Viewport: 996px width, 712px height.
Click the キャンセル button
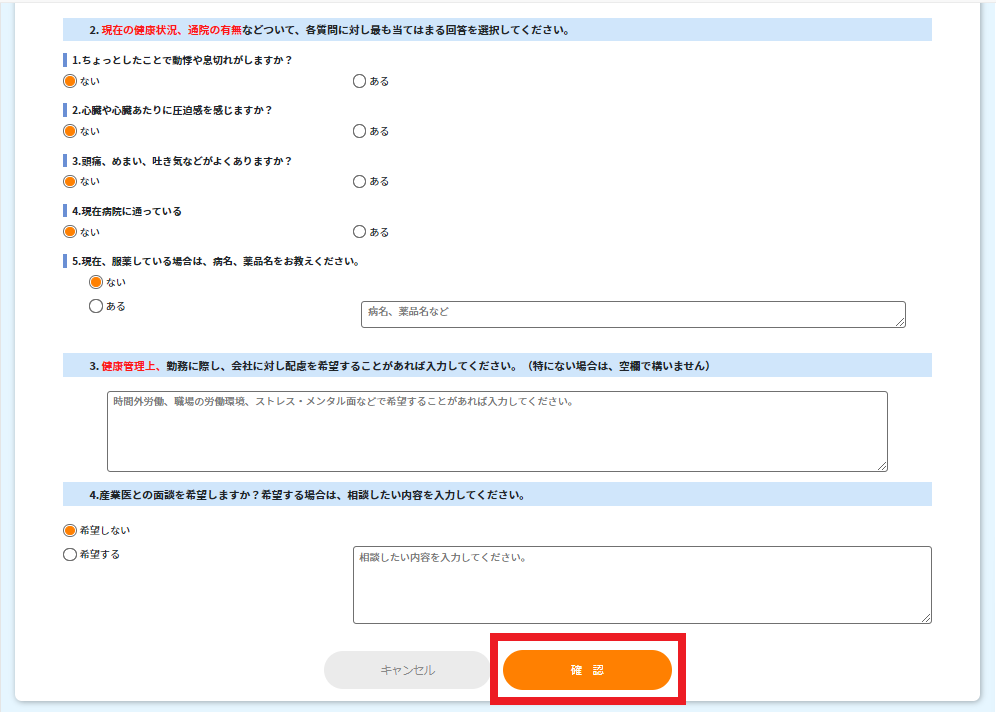(407, 670)
